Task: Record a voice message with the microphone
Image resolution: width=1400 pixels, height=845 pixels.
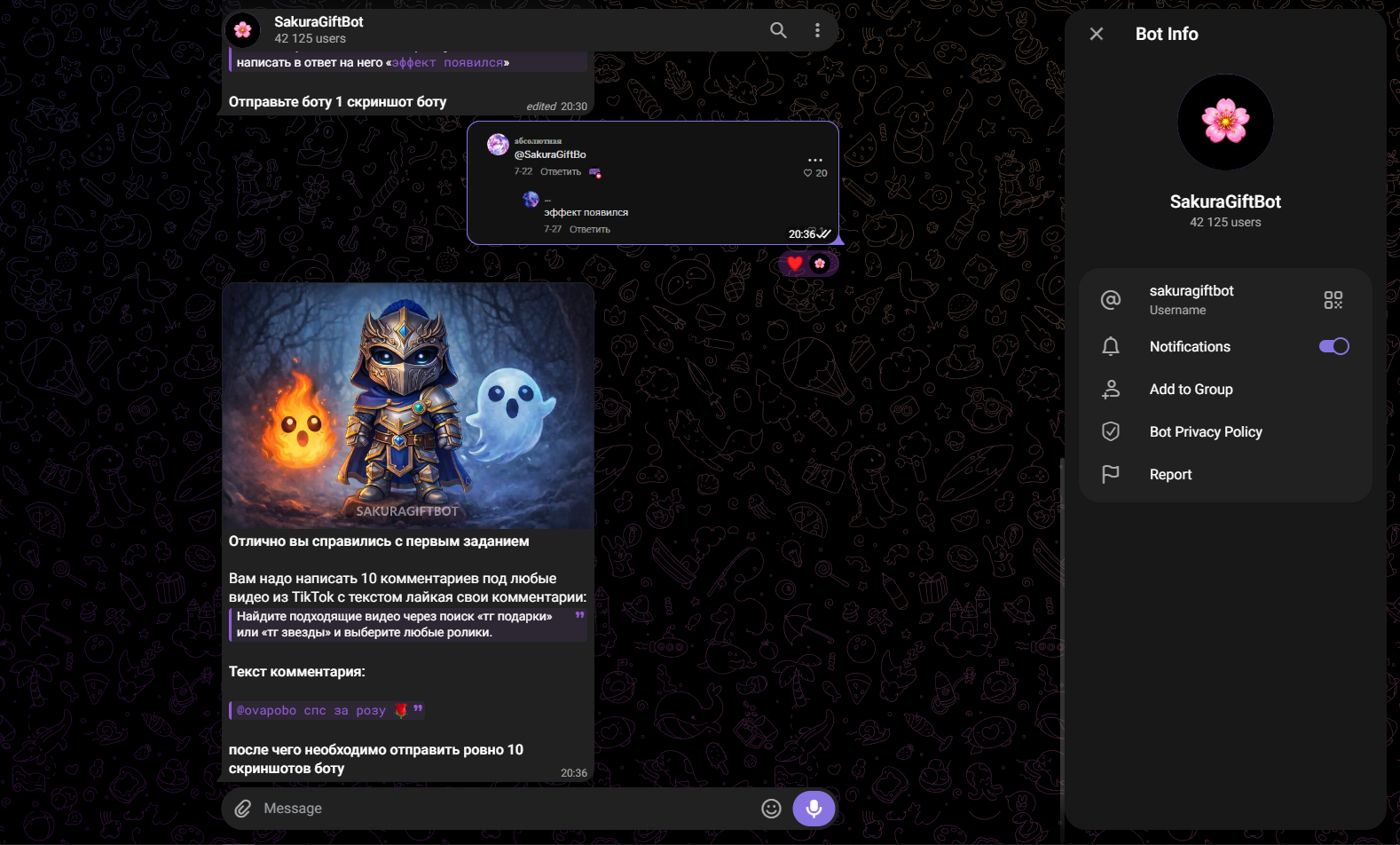Action: click(x=814, y=809)
